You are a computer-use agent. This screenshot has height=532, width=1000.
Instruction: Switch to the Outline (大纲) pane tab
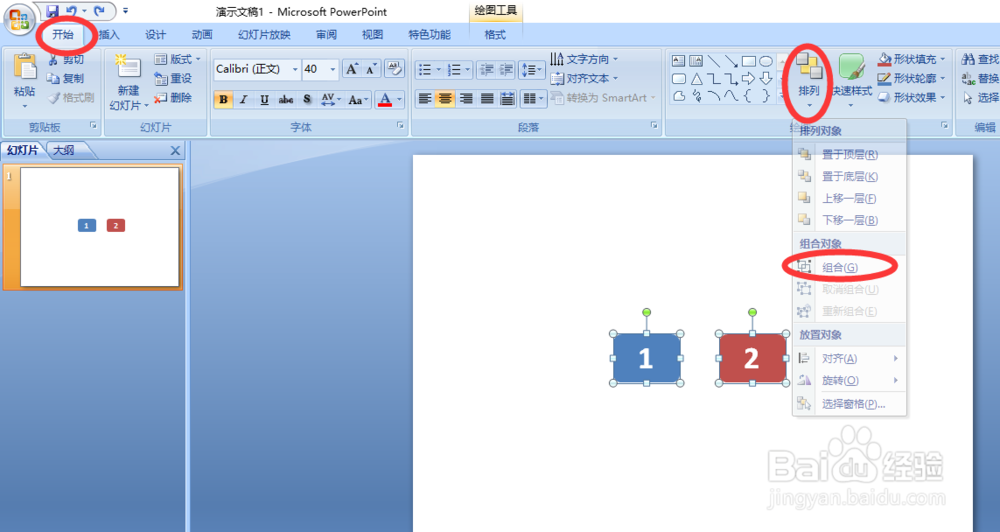(x=64, y=151)
